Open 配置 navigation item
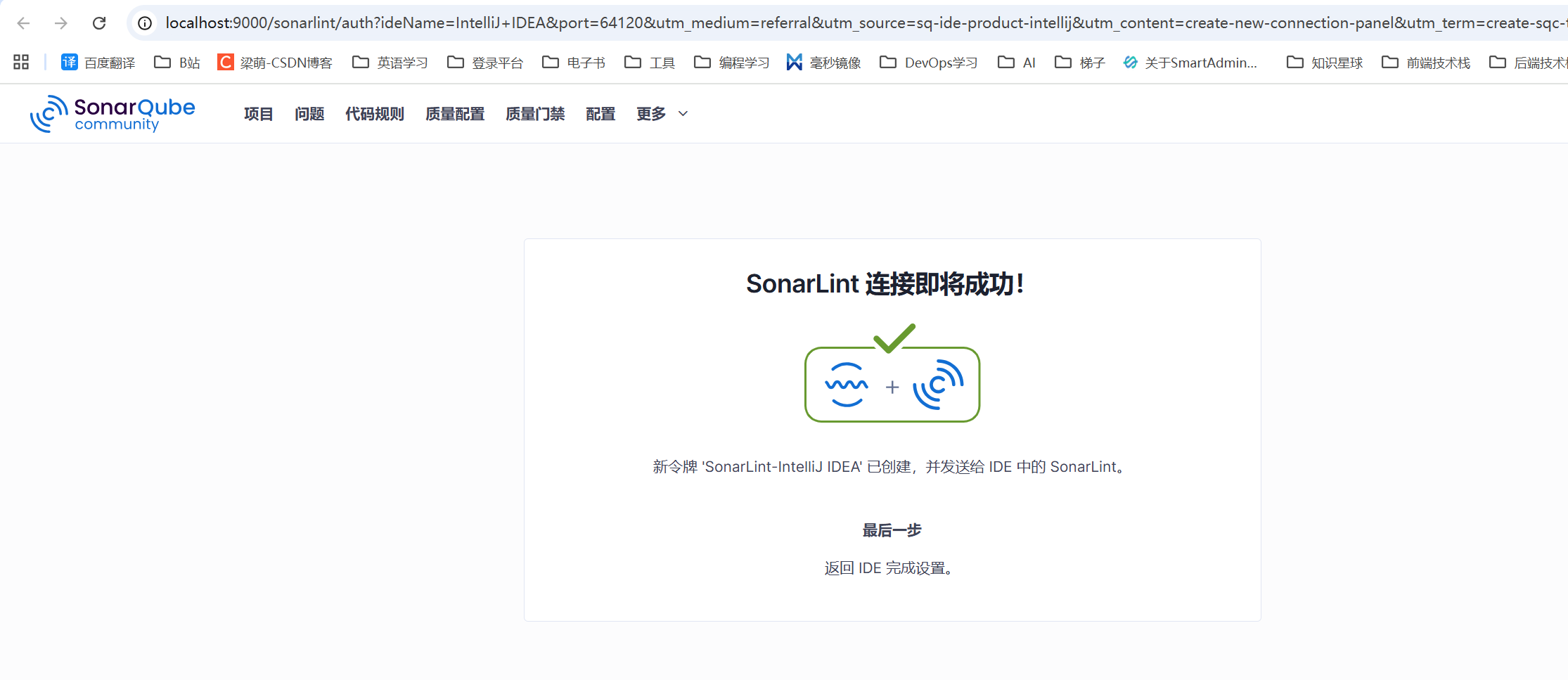 coord(600,114)
